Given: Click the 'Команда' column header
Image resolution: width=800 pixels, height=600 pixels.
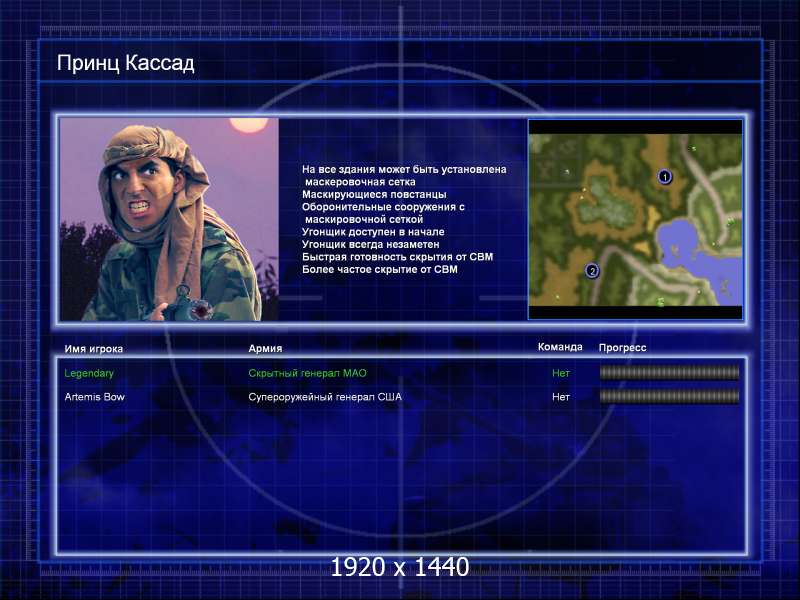Looking at the screenshot, I should 560,347.
